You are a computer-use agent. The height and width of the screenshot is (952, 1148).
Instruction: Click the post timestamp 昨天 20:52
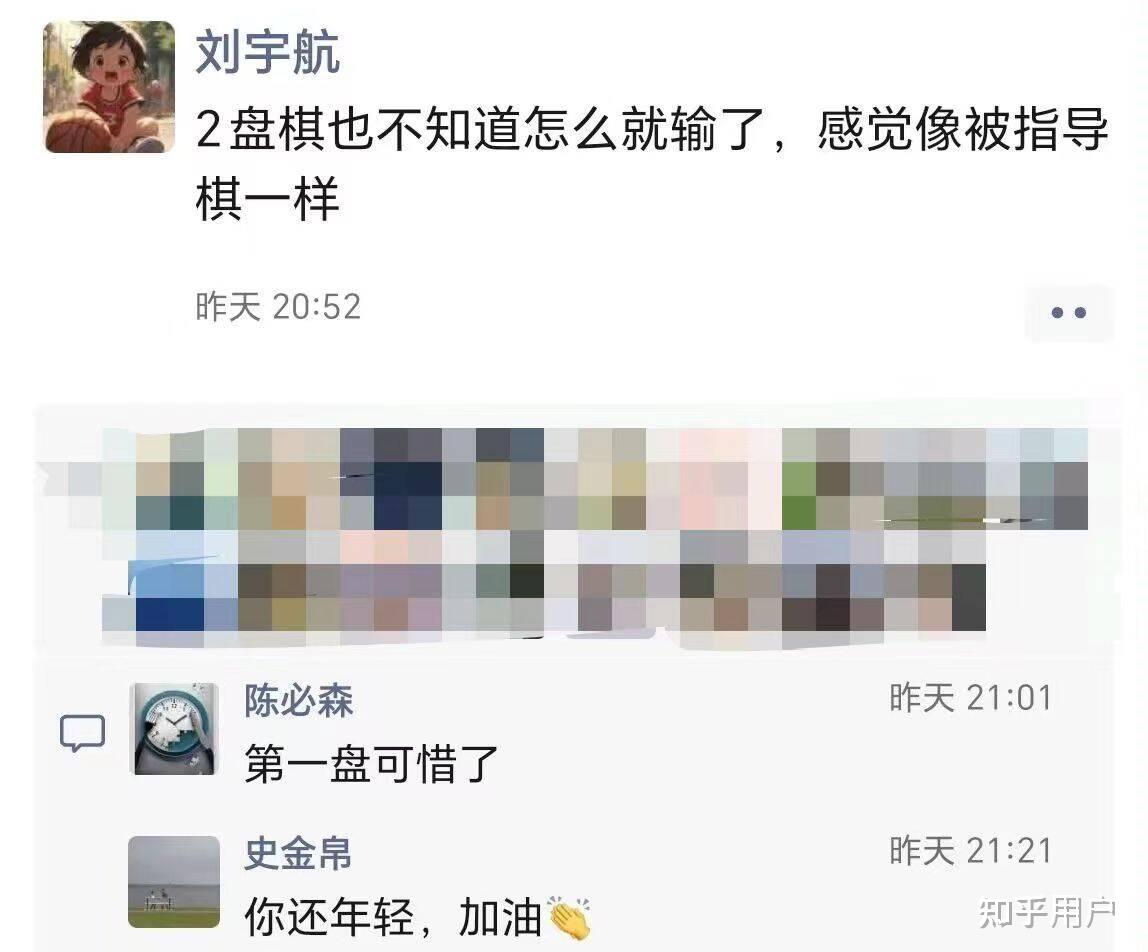pyautogui.click(x=278, y=307)
